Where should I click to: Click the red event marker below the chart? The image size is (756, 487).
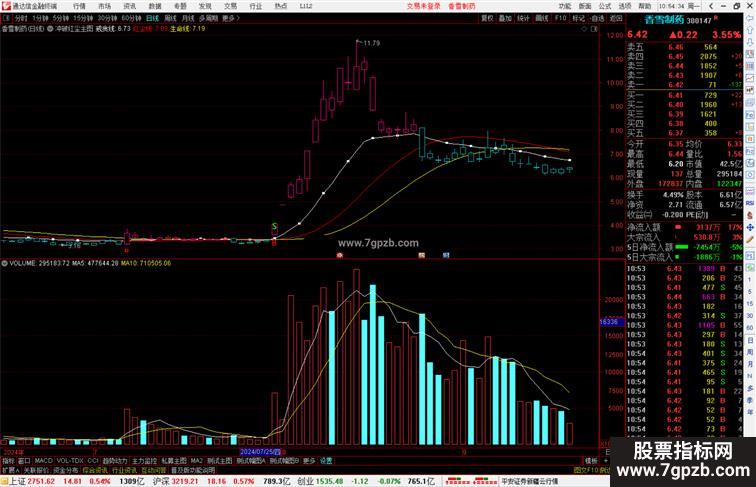pyautogui.click(x=339, y=255)
